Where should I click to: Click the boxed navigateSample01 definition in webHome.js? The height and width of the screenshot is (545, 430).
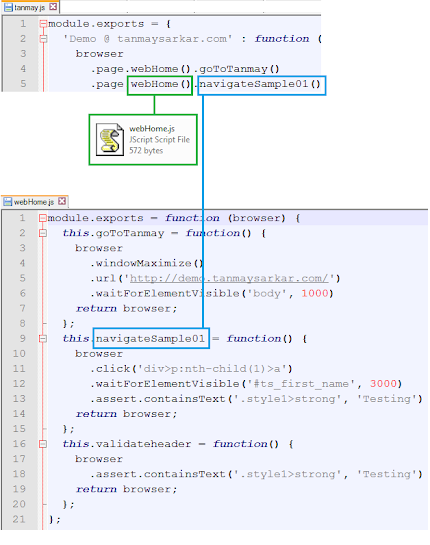point(151,338)
